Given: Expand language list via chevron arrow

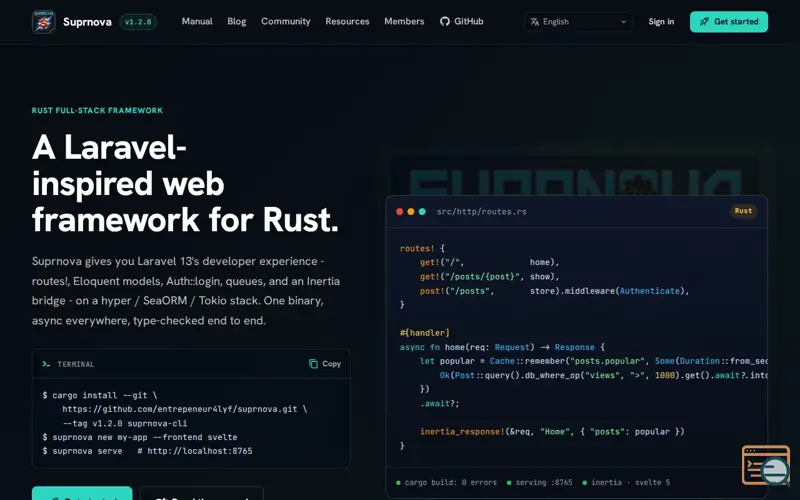Looking at the screenshot, I should tap(623, 22).
